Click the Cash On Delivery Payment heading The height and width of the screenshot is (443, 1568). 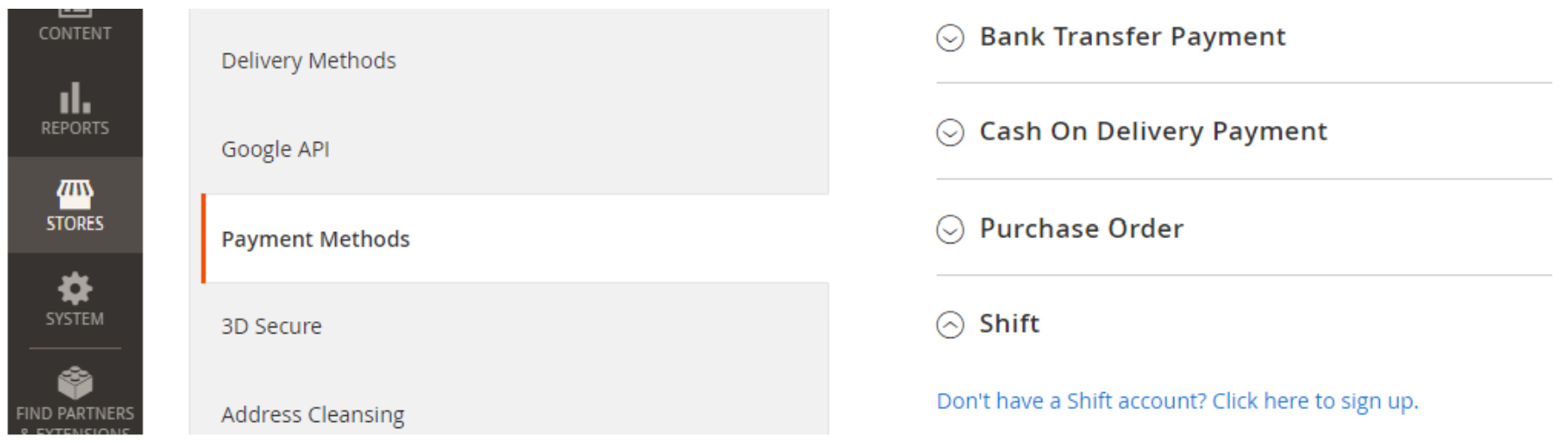coord(1153,131)
